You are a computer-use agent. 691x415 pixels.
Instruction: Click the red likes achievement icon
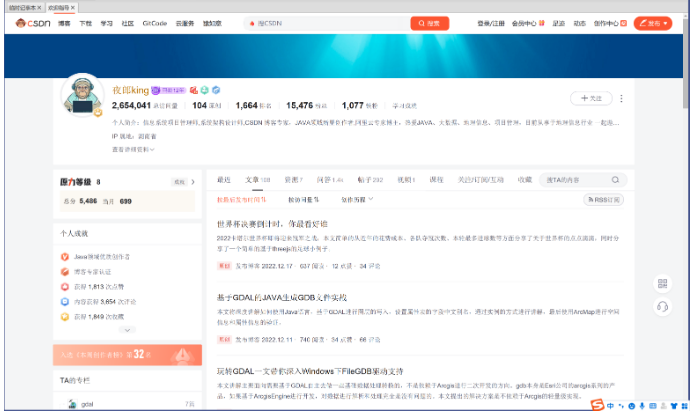point(65,286)
